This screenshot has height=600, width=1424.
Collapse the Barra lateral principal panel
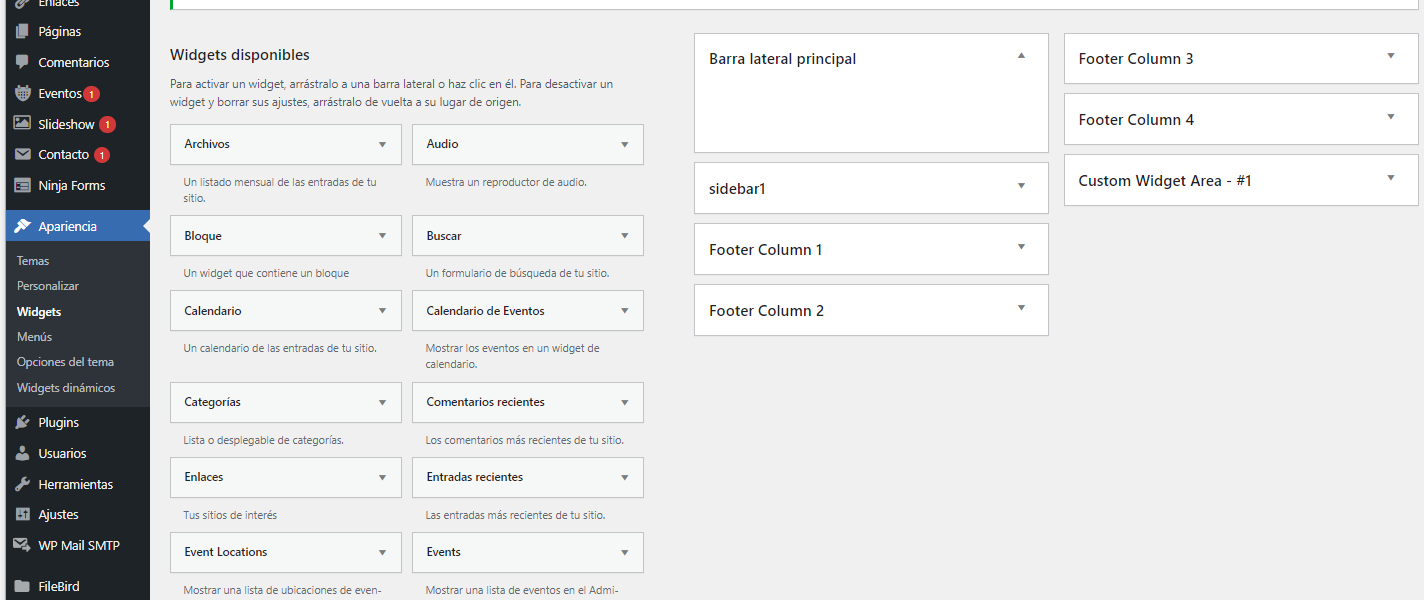pos(1021,56)
